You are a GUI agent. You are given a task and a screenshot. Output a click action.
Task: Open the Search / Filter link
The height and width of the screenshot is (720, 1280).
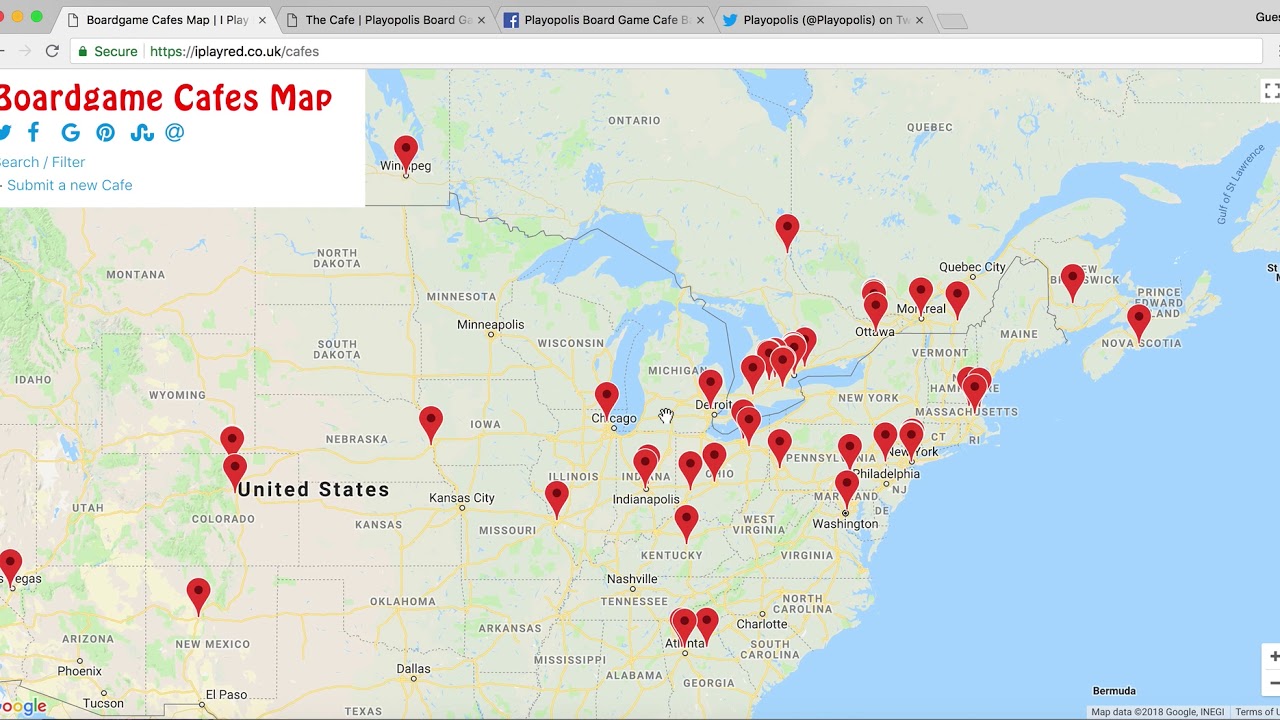(x=42, y=162)
